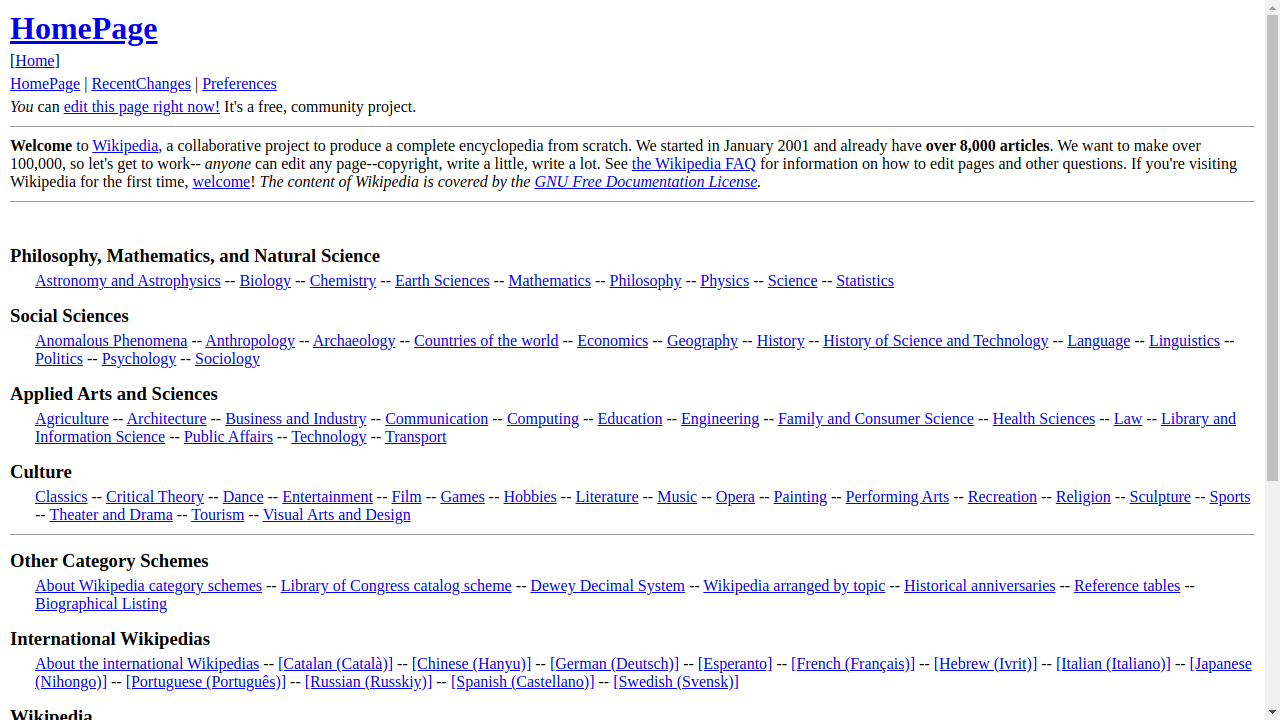Open Wikipedia arranged by topic
Image resolution: width=1280 pixels, height=720 pixels.
pos(793,585)
